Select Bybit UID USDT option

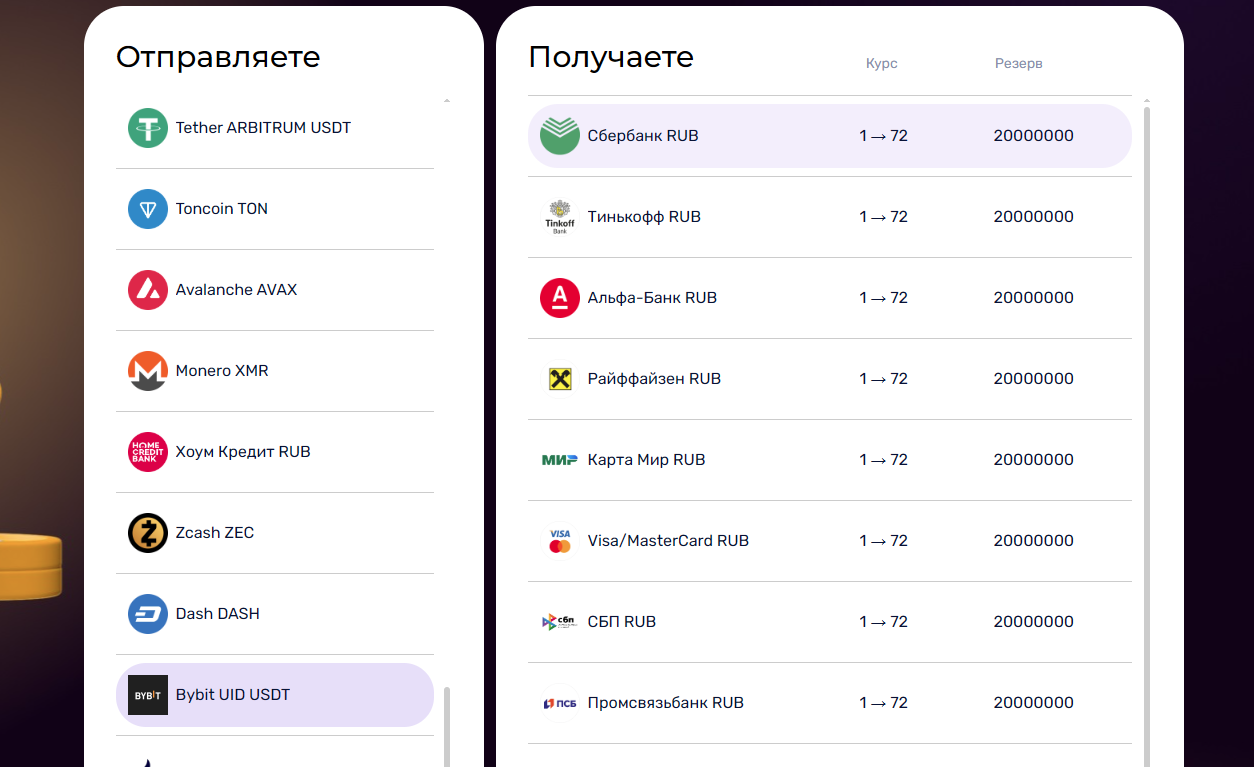(x=275, y=695)
